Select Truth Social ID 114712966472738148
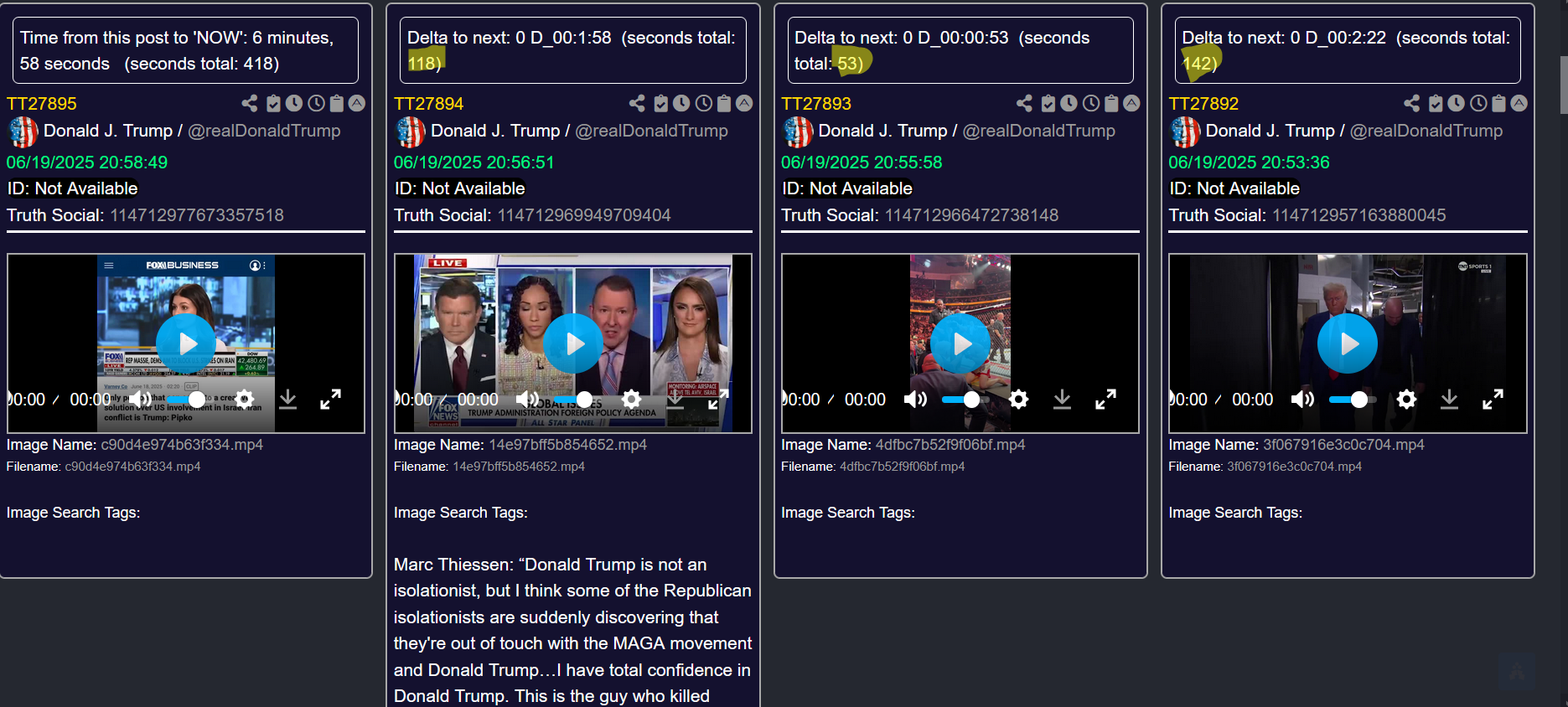This screenshot has height=707, width=1568. (x=972, y=215)
